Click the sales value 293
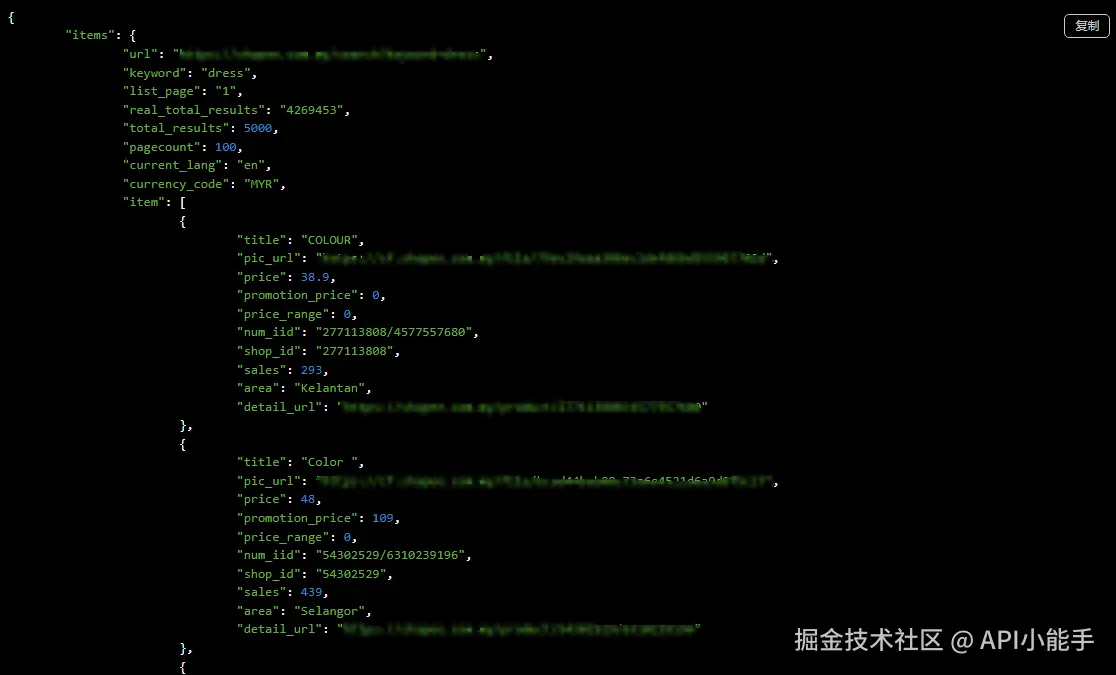The width and height of the screenshot is (1116, 675). (311, 370)
